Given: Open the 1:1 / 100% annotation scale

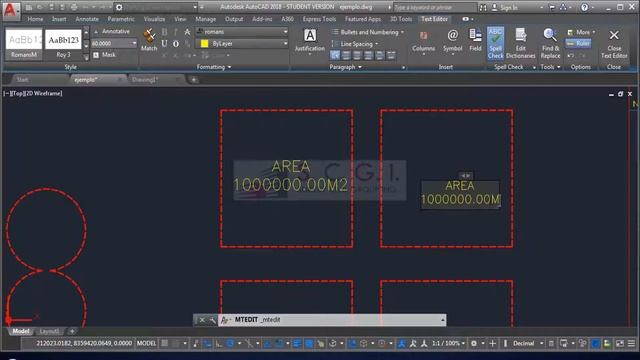Looking at the screenshot, I should point(449,343).
